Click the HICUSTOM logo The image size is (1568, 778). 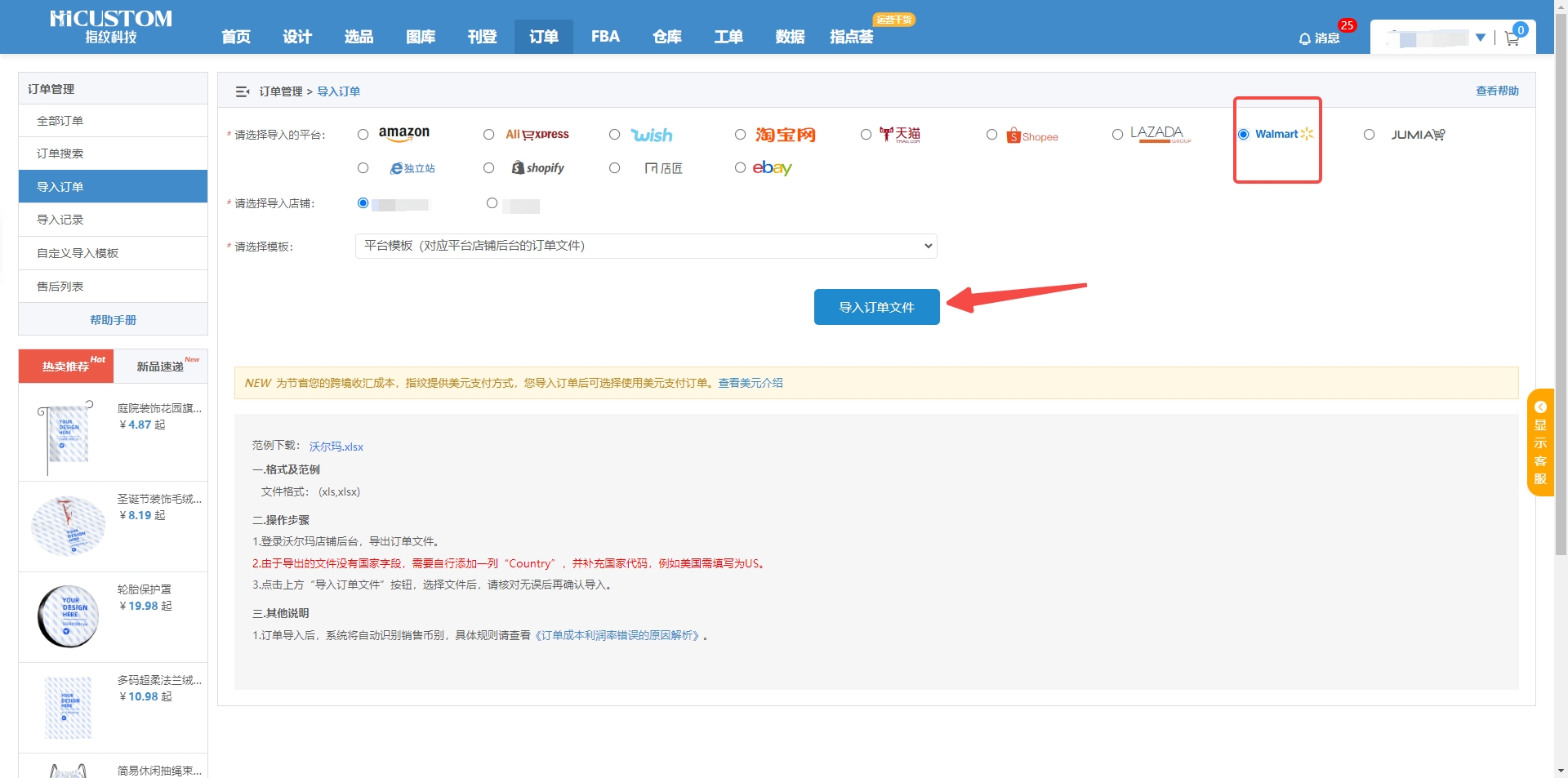(x=111, y=27)
